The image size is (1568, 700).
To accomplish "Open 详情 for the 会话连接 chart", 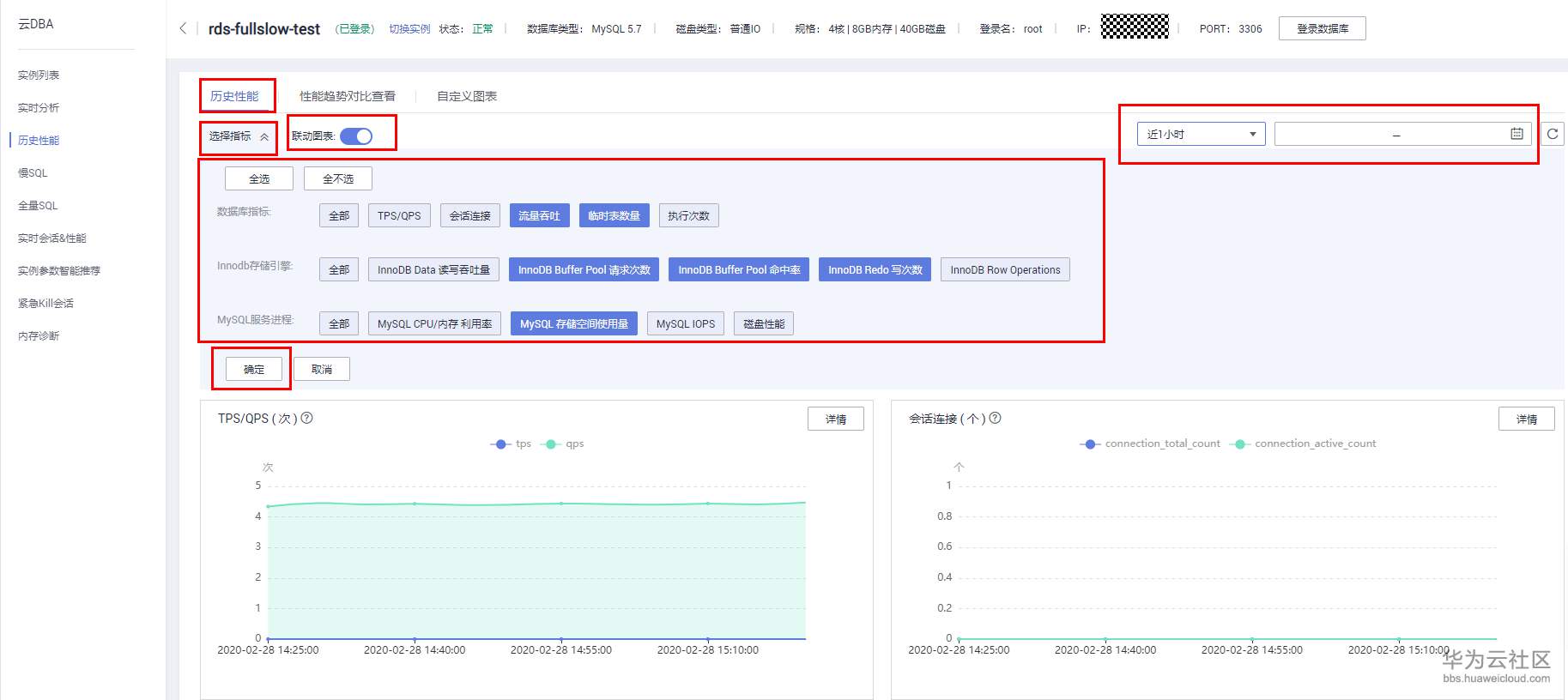I will click(1527, 419).
